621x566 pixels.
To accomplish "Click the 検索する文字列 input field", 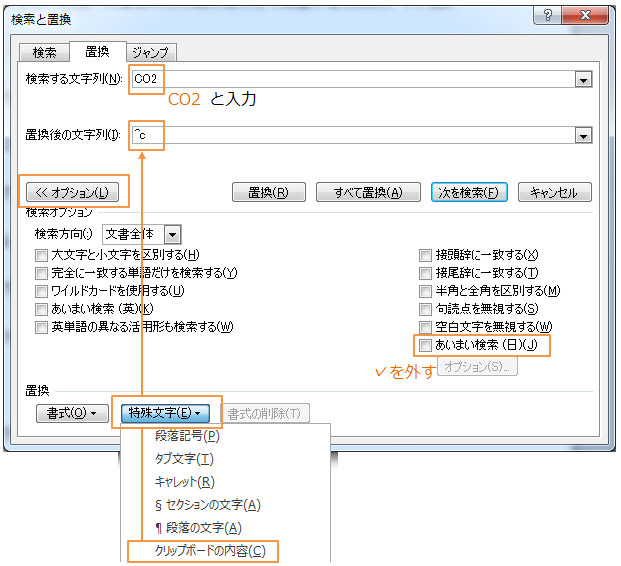I will point(353,79).
